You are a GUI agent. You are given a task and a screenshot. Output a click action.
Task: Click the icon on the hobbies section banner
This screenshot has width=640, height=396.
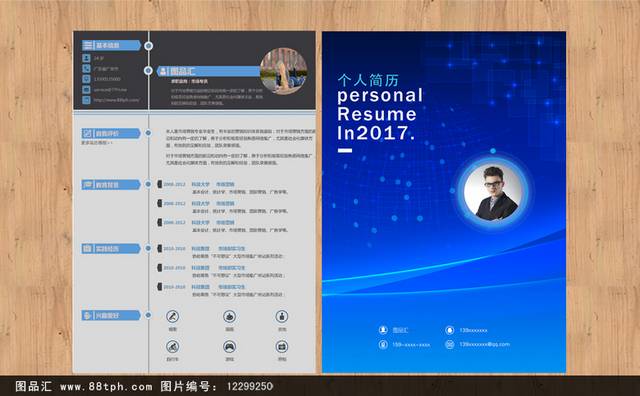coord(87,316)
